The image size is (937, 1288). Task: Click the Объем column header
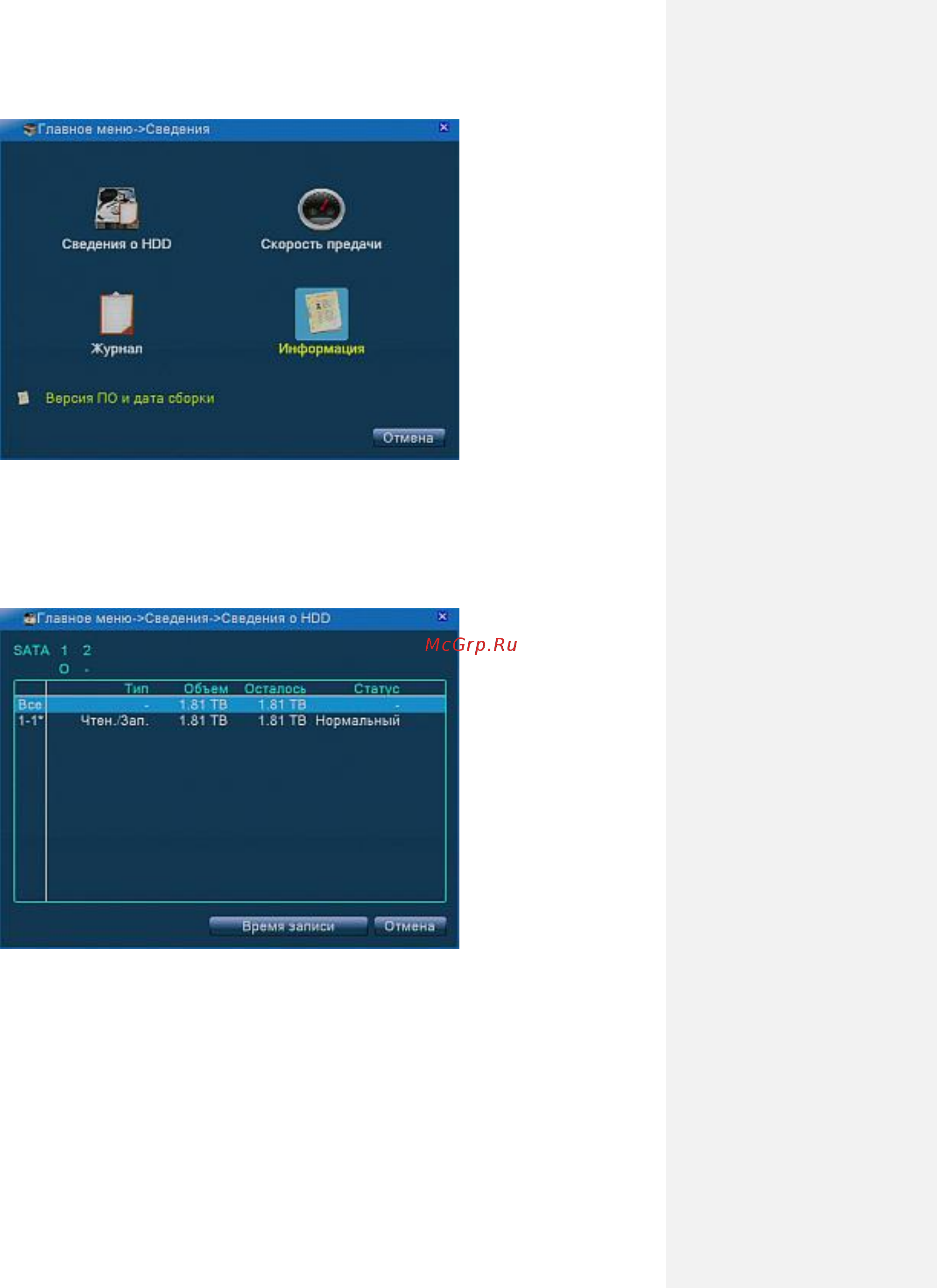click(206, 688)
